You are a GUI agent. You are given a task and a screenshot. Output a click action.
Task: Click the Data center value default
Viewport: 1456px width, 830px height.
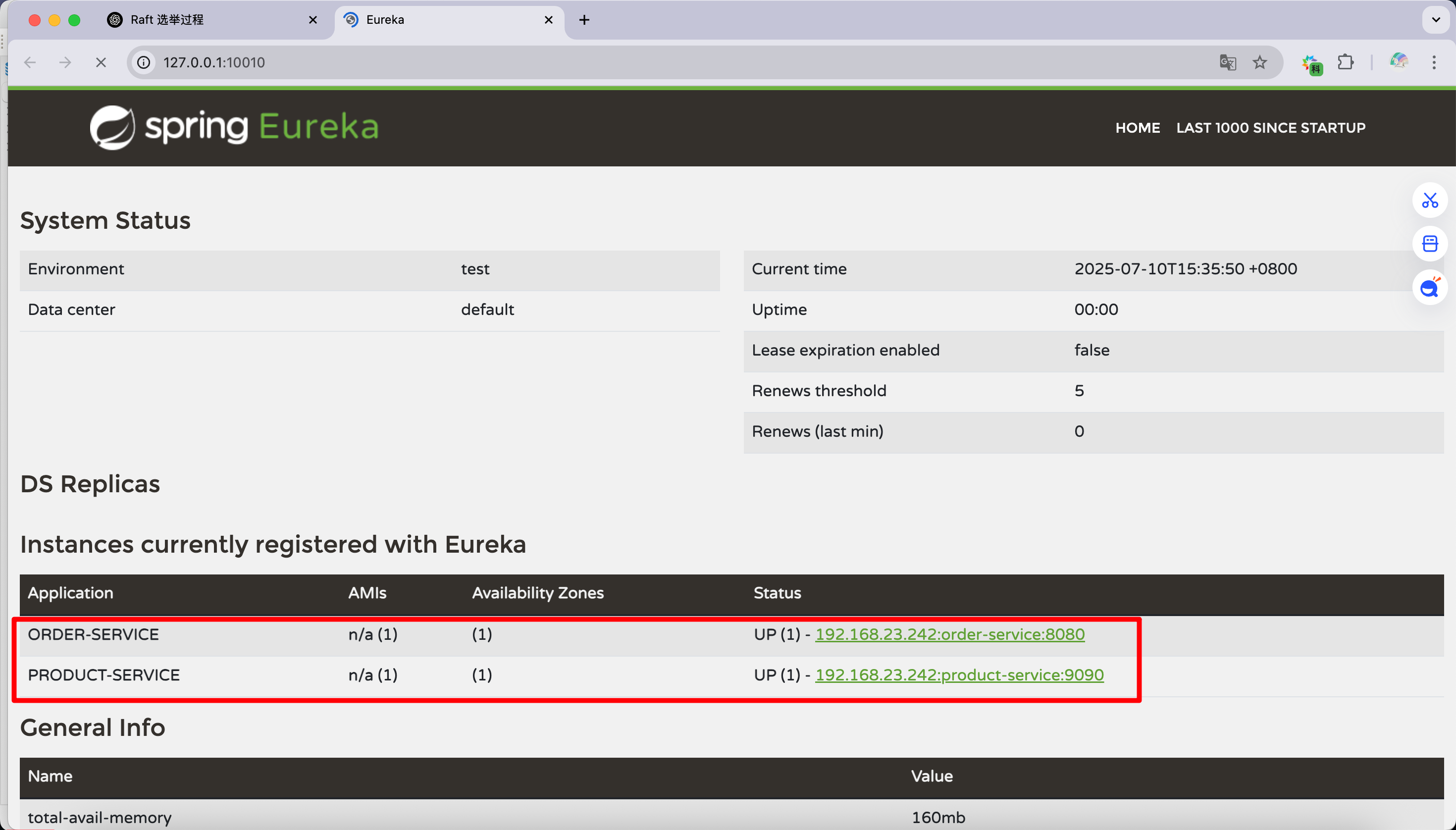point(487,310)
